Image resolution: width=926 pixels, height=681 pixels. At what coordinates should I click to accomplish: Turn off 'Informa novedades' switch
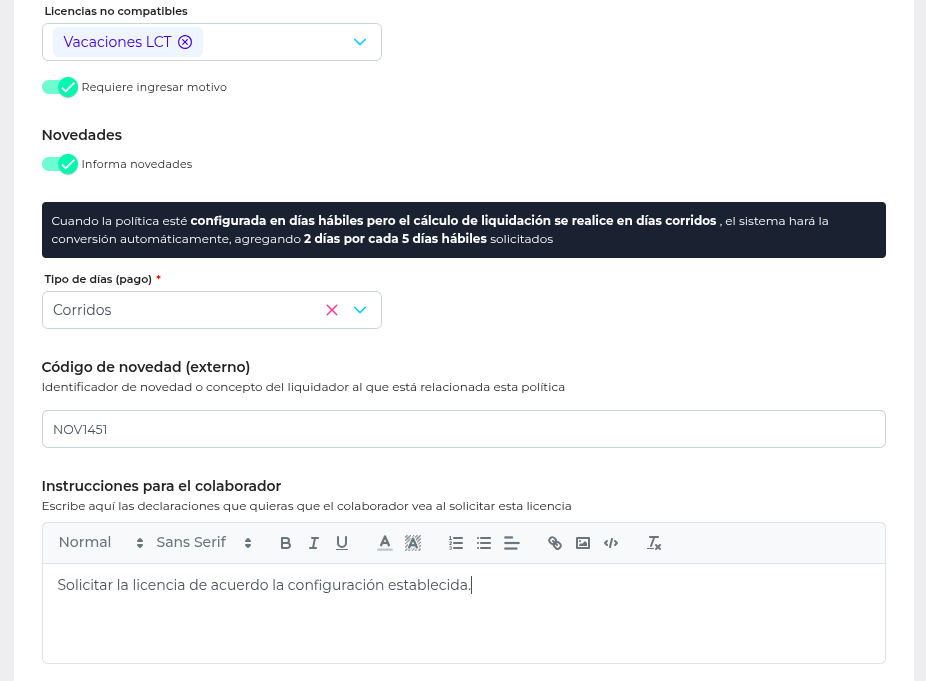(x=60, y=164)
